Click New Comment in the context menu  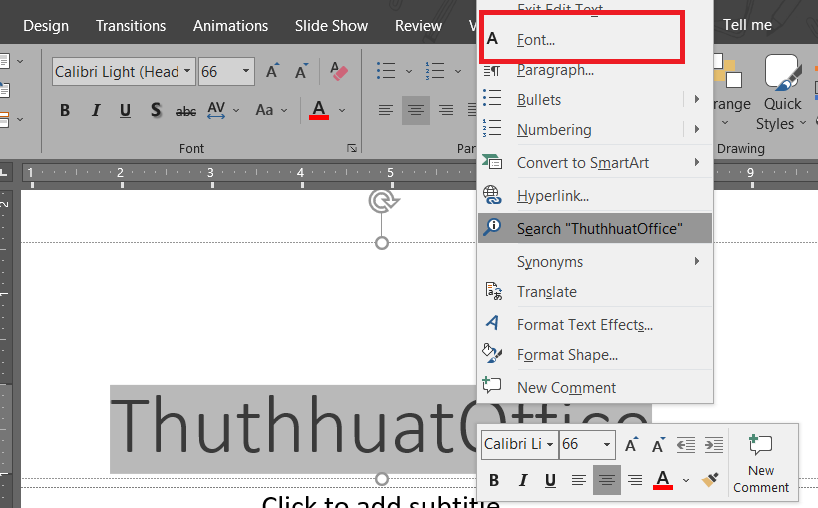coord(595,388)
